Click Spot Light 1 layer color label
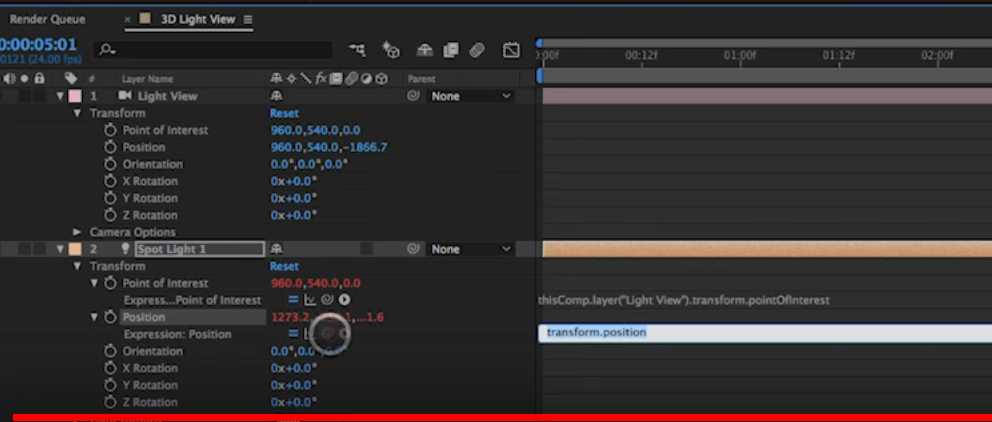Viewport: 992px width, 422px height. (75, 249)
